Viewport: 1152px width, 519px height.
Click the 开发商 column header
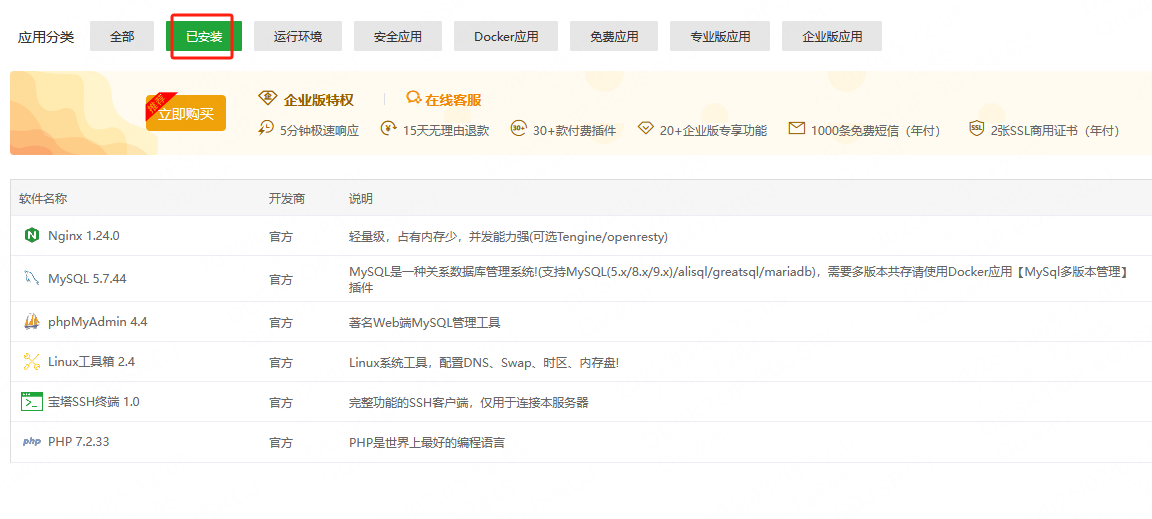click(x=287, y=198)
